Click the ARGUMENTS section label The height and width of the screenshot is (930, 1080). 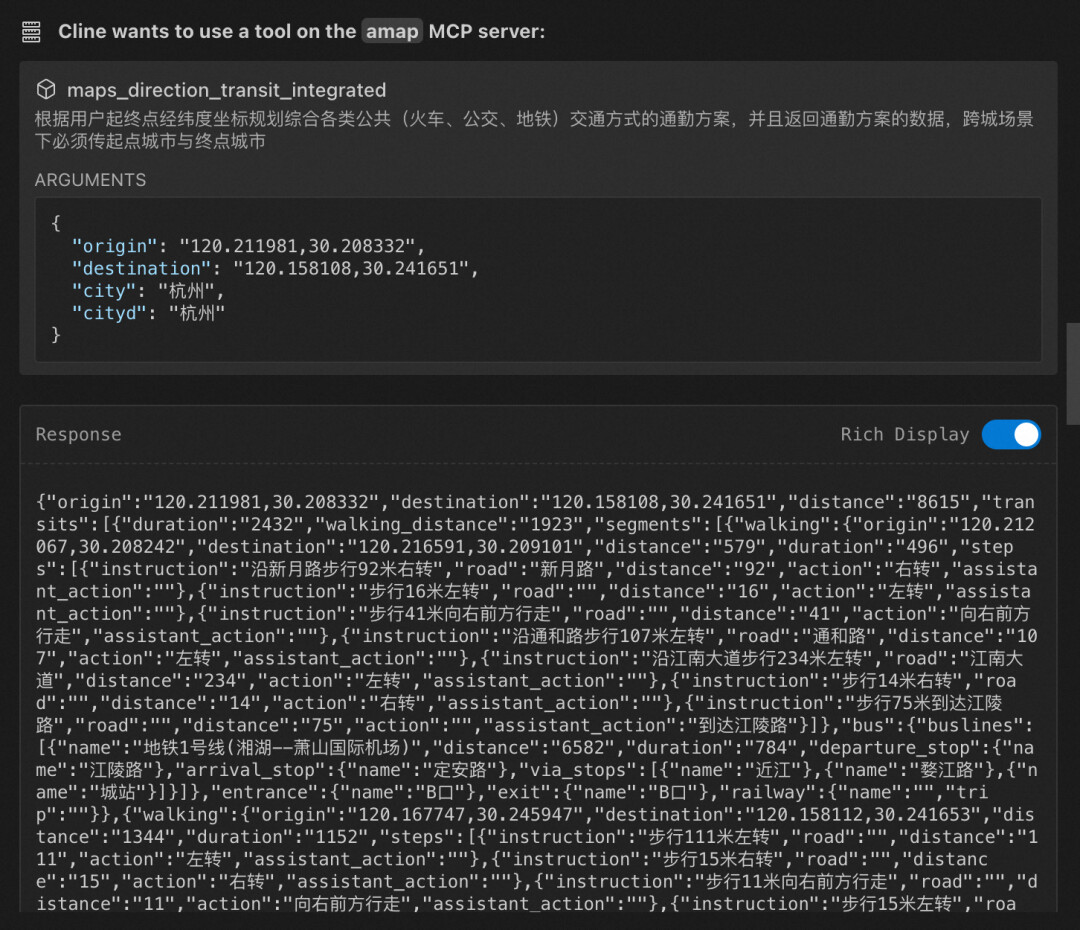coord(90,180)
